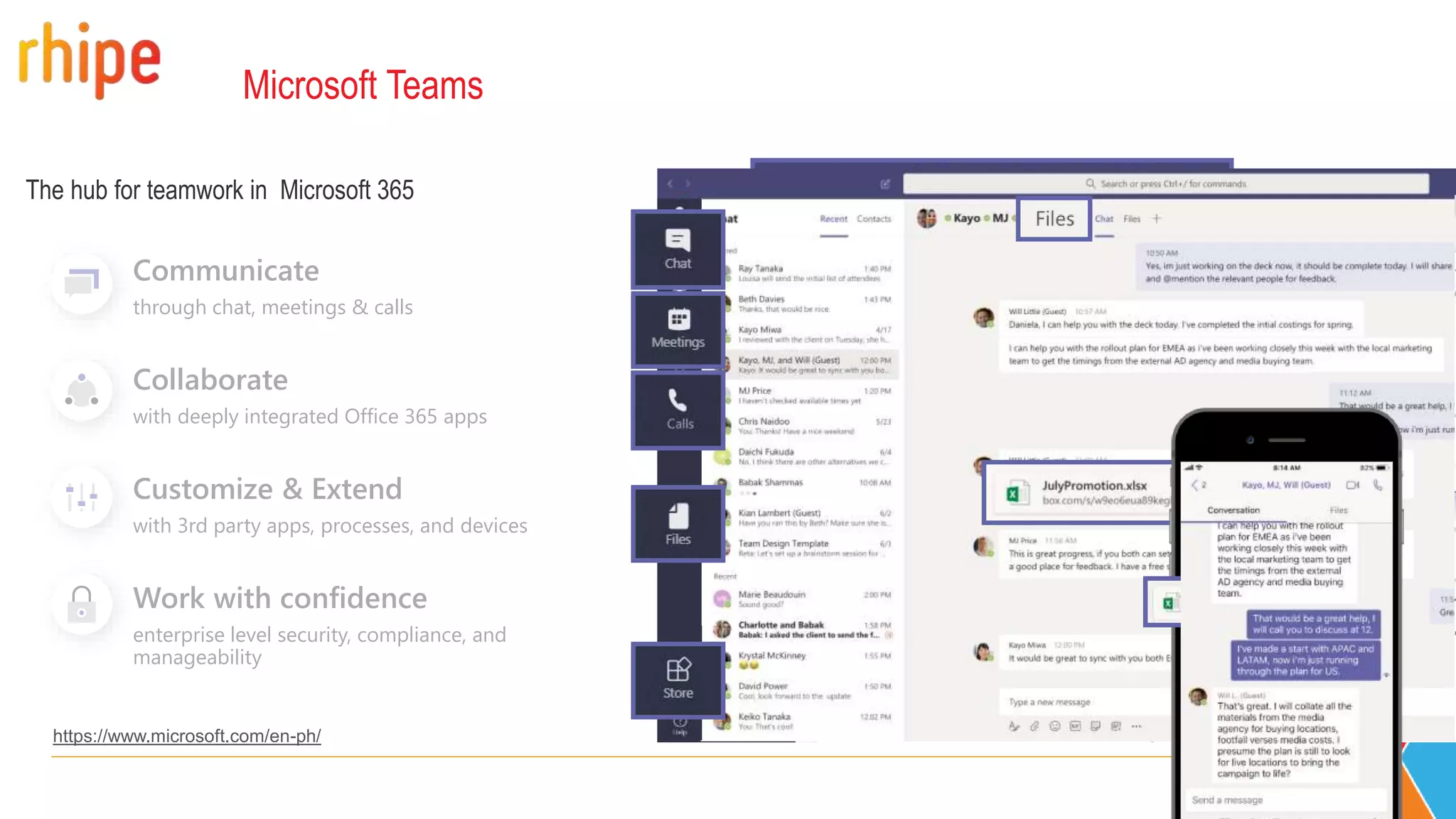The image size is (1456, 819).
Task: Open the GIF picker icon
Action: pos(1075,726)
